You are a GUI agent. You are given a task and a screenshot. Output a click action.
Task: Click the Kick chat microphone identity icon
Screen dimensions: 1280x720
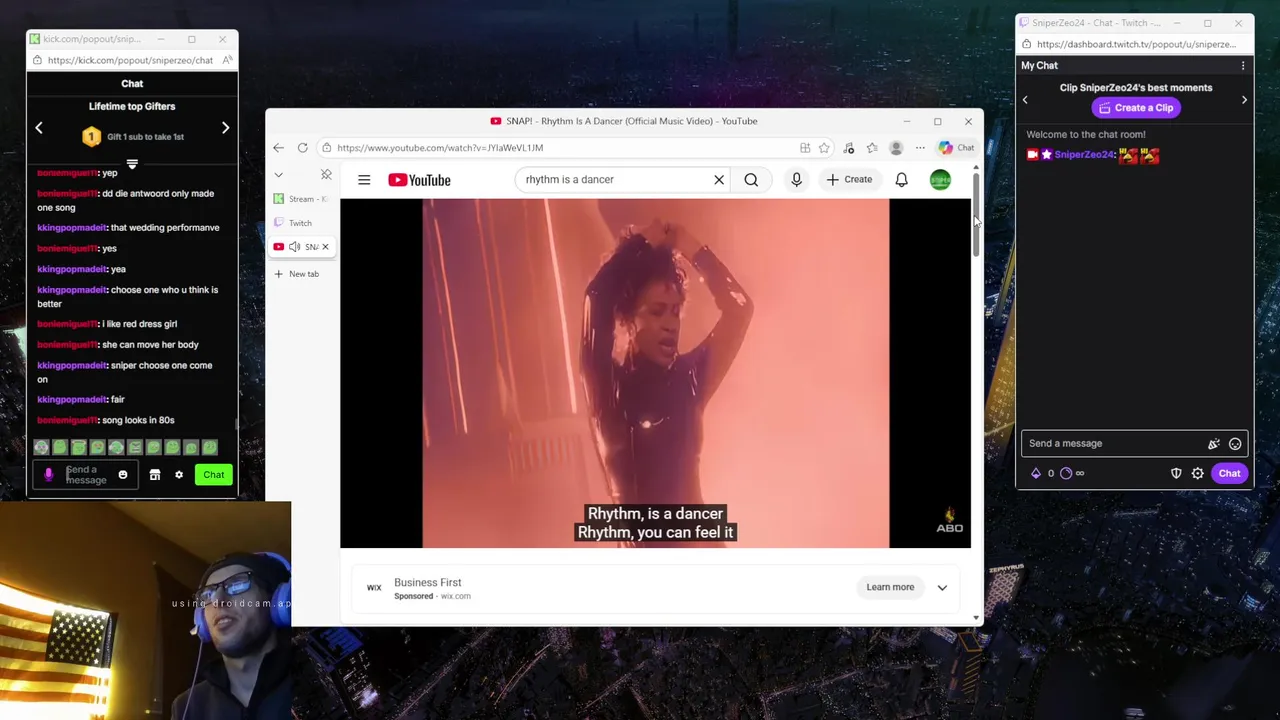(x=48, y=475)
